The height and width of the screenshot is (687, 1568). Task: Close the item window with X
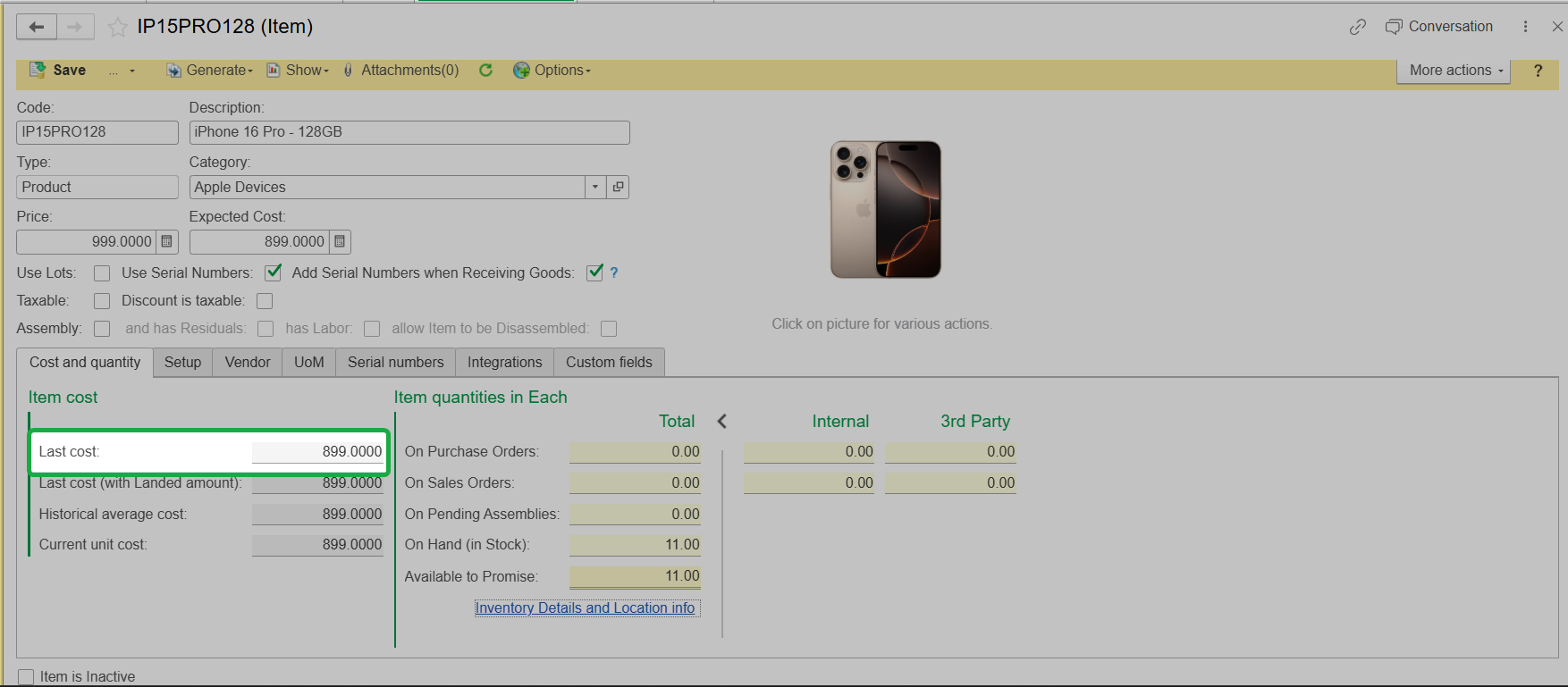(x=1557, y=27)
